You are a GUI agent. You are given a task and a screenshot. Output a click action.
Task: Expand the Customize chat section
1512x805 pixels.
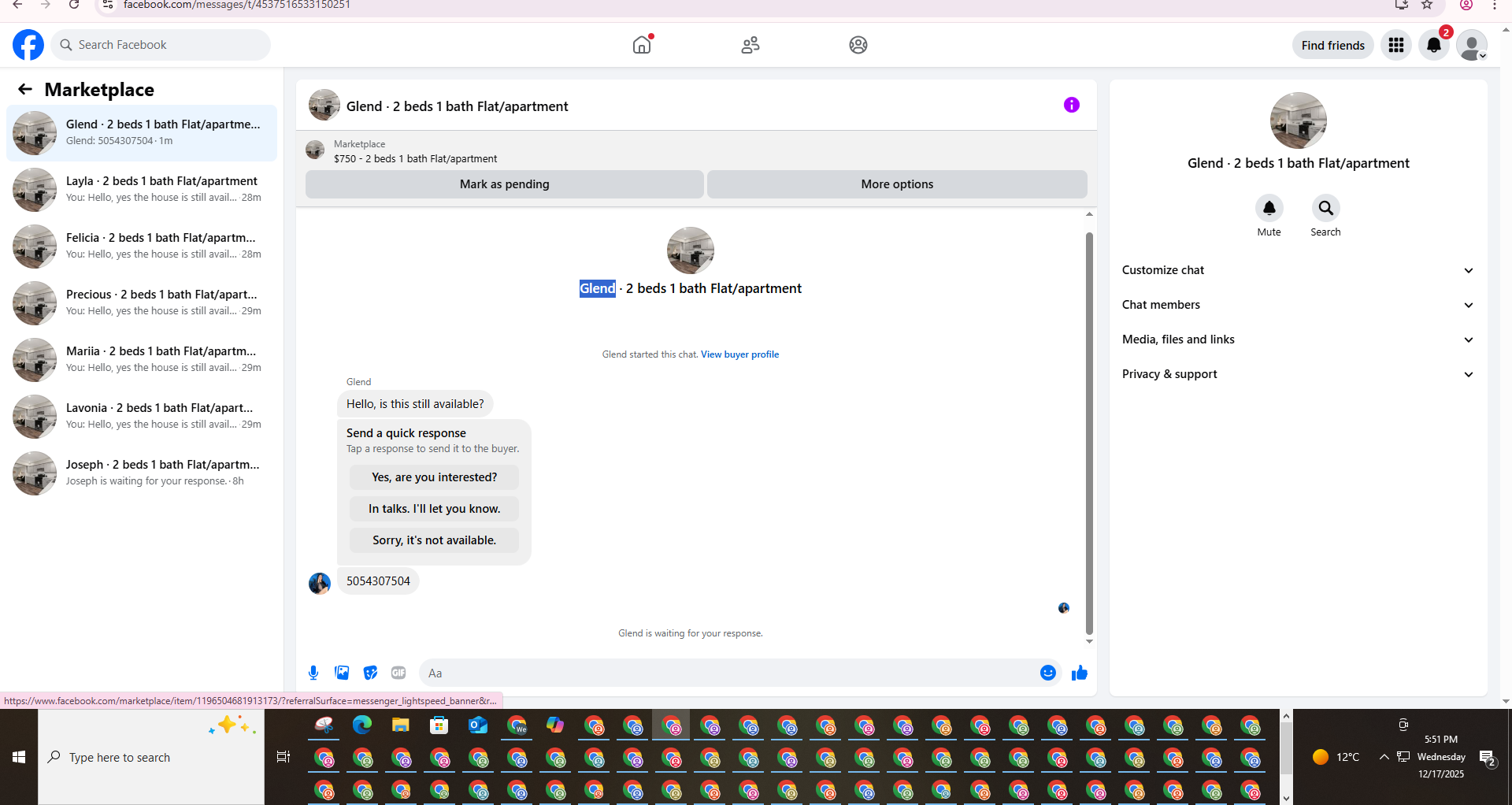(x=1298, y=270)
